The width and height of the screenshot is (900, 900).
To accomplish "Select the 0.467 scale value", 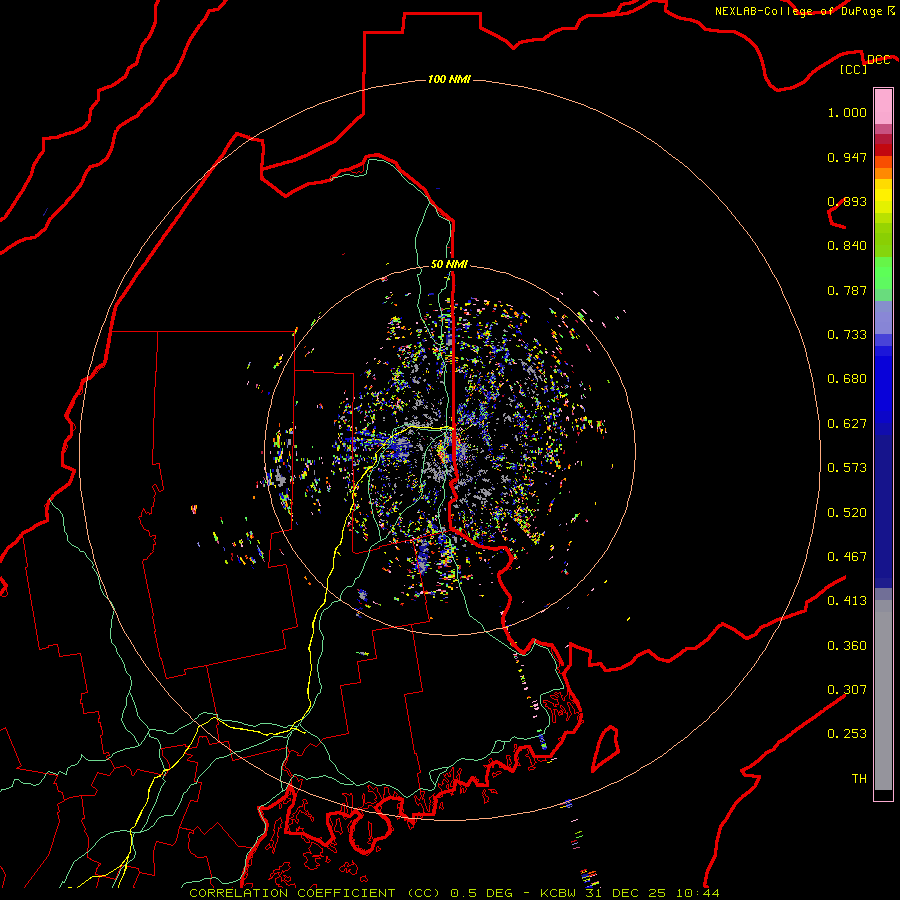I will point(847,557).
